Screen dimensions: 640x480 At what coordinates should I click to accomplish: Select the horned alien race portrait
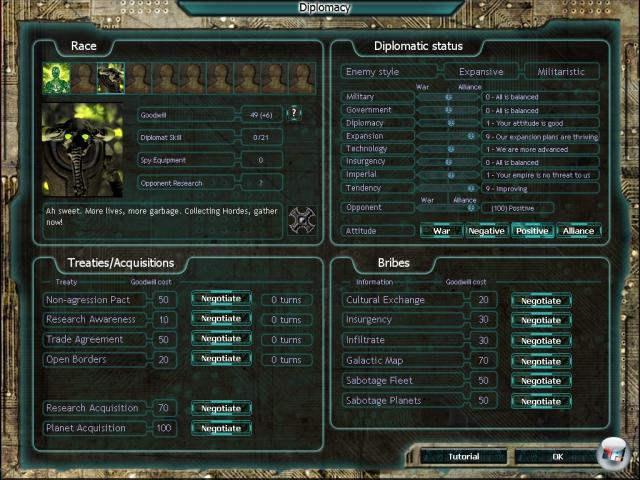pos(110,78)
